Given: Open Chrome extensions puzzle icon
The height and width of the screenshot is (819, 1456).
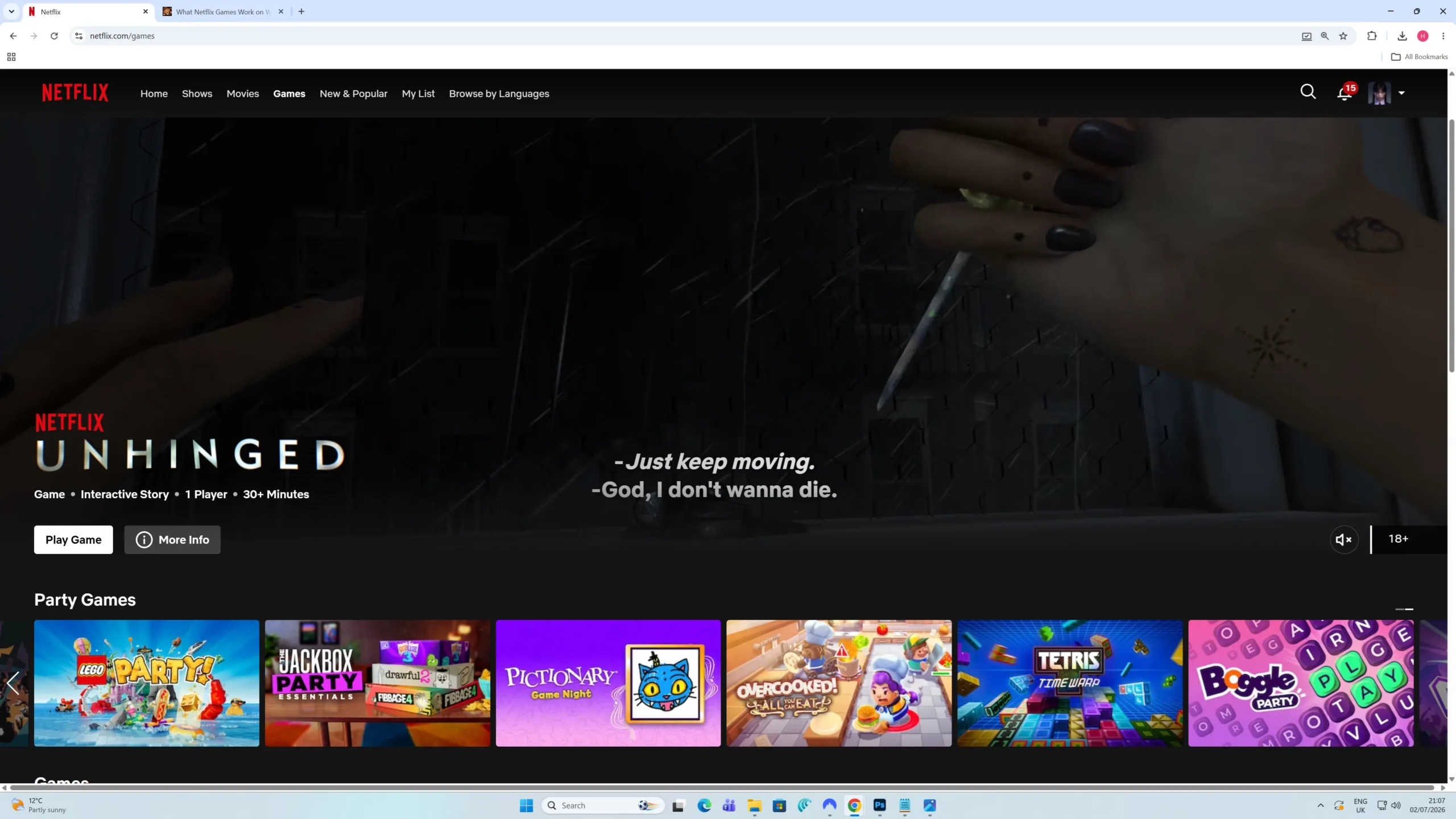Looking at the screenshot, I should [1371, 36].
